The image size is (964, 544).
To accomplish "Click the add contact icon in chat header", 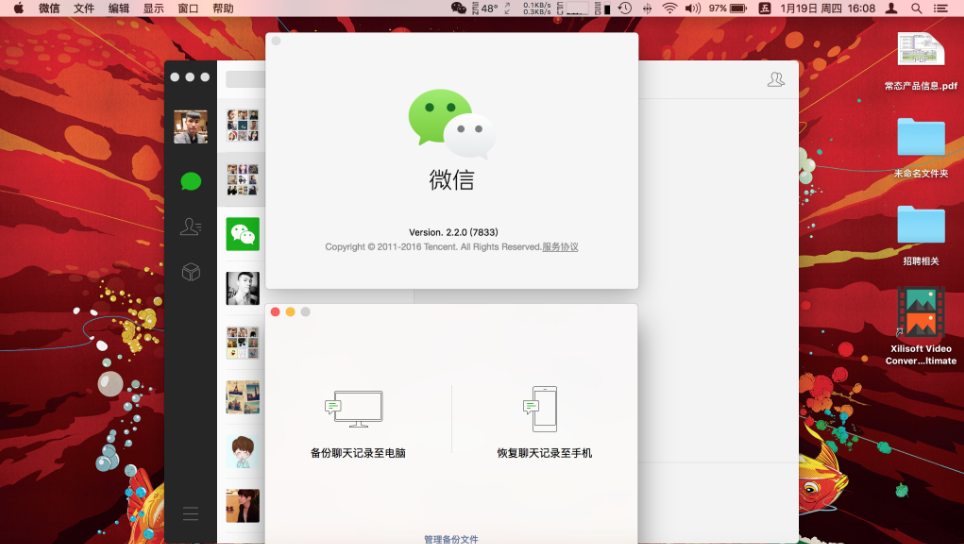I will pos(775,80).
